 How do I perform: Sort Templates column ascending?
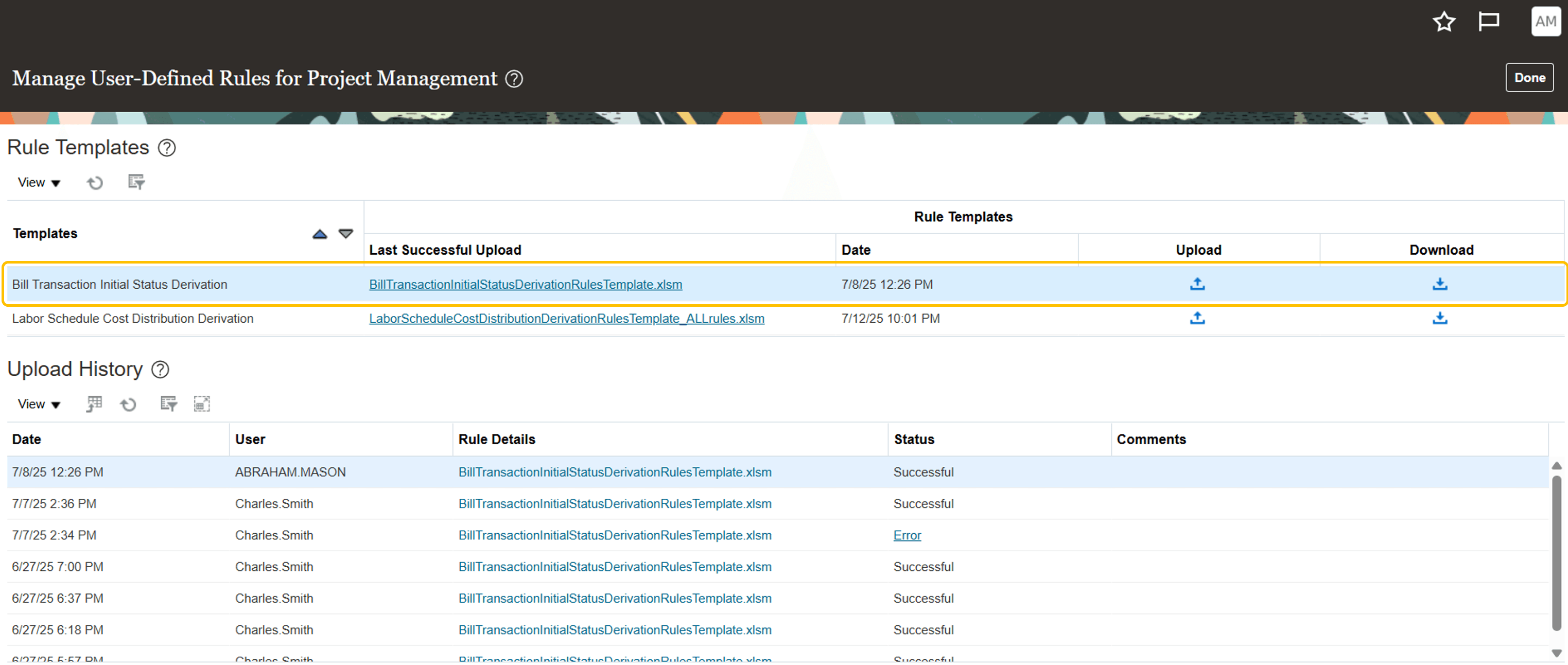click(x=320, y=234)
